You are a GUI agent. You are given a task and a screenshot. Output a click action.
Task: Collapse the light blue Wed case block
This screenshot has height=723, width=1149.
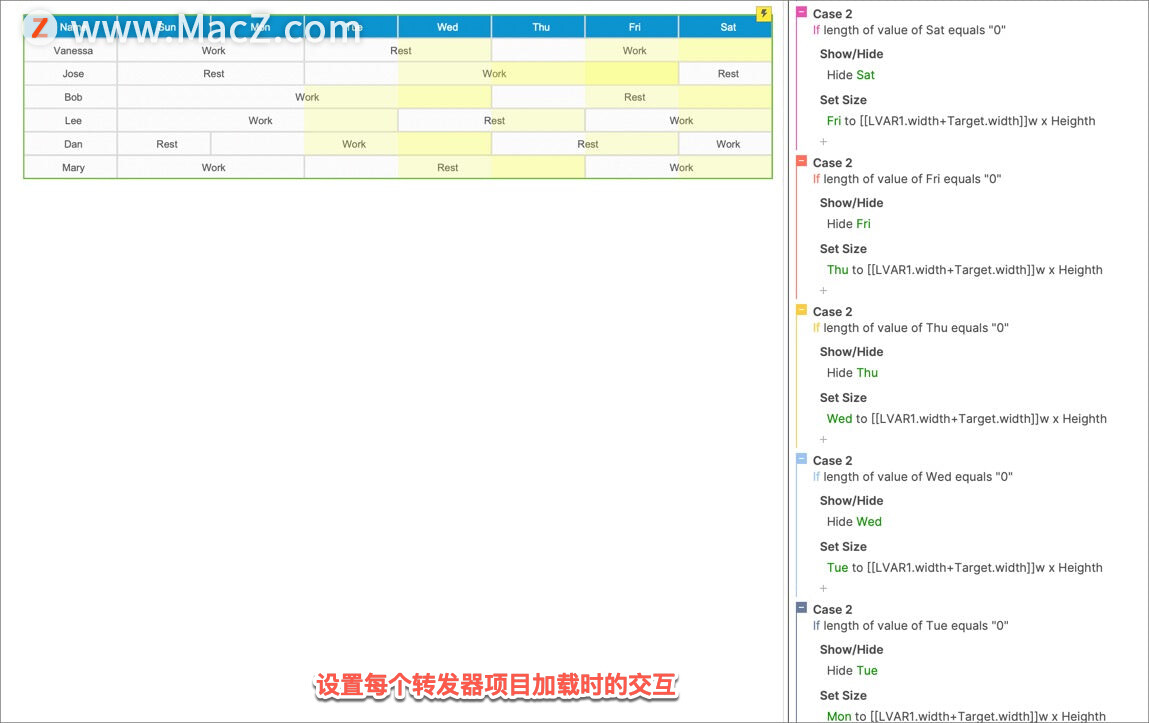(802, 459)
